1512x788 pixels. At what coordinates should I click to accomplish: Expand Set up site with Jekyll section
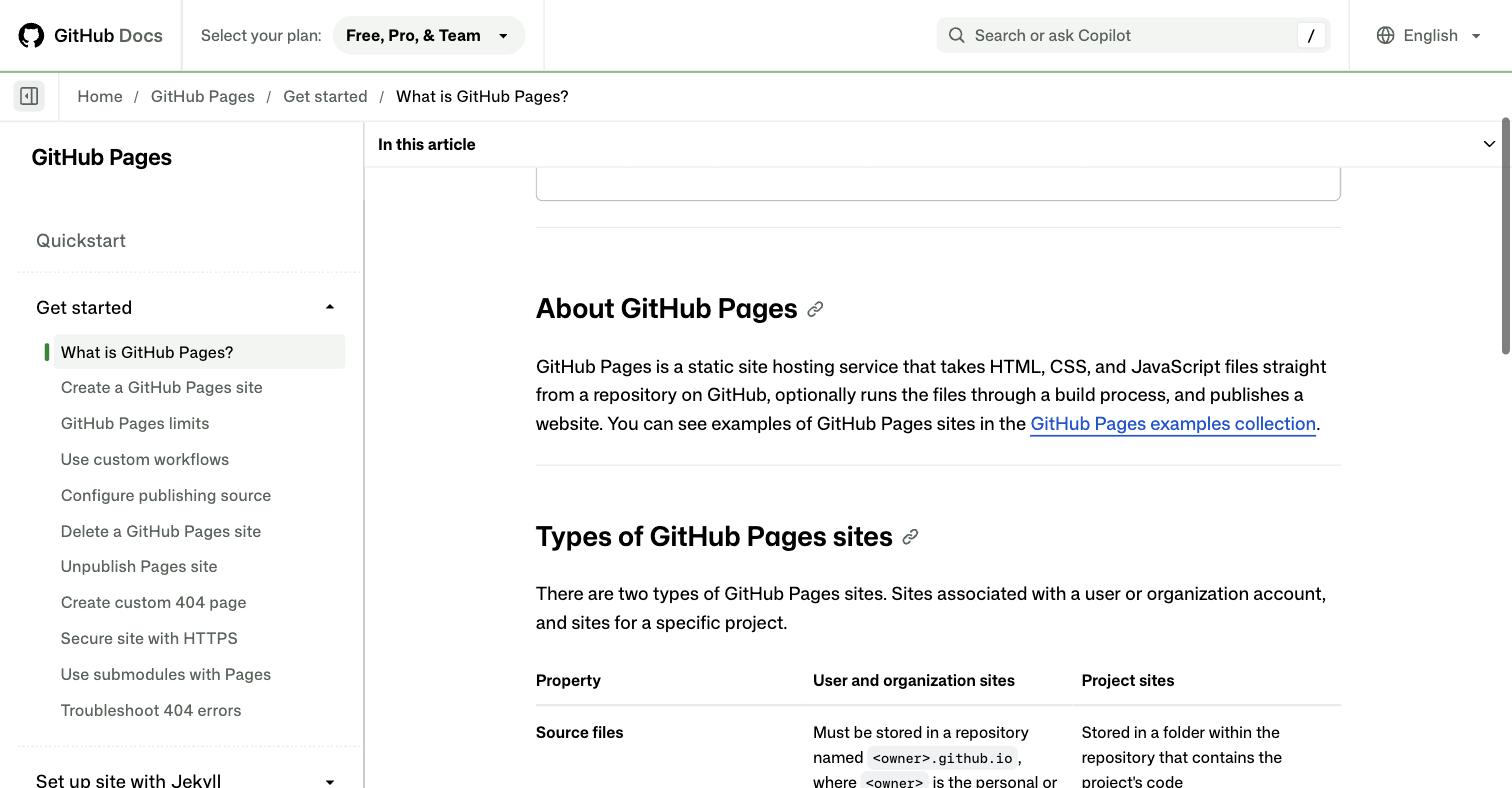coord(330,781)
